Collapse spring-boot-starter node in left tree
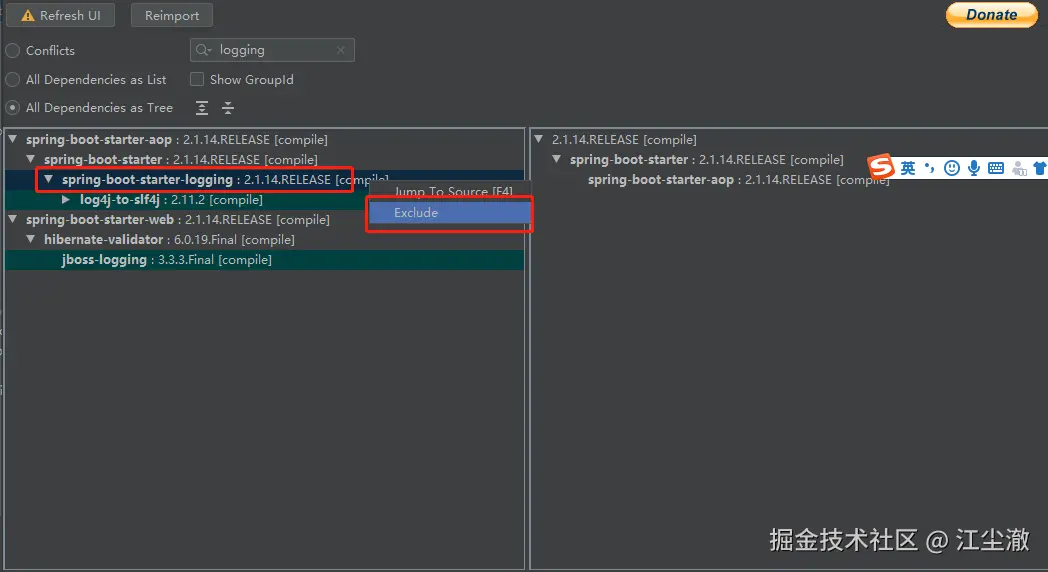Screen dimensions: 1048x572 (x=31, y=160)
